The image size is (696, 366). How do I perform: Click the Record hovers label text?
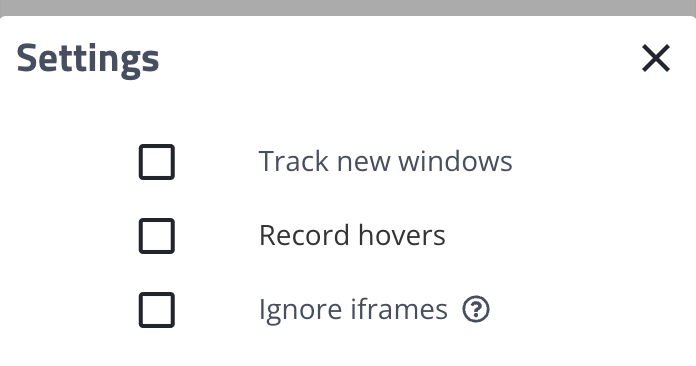pos(352,235)
